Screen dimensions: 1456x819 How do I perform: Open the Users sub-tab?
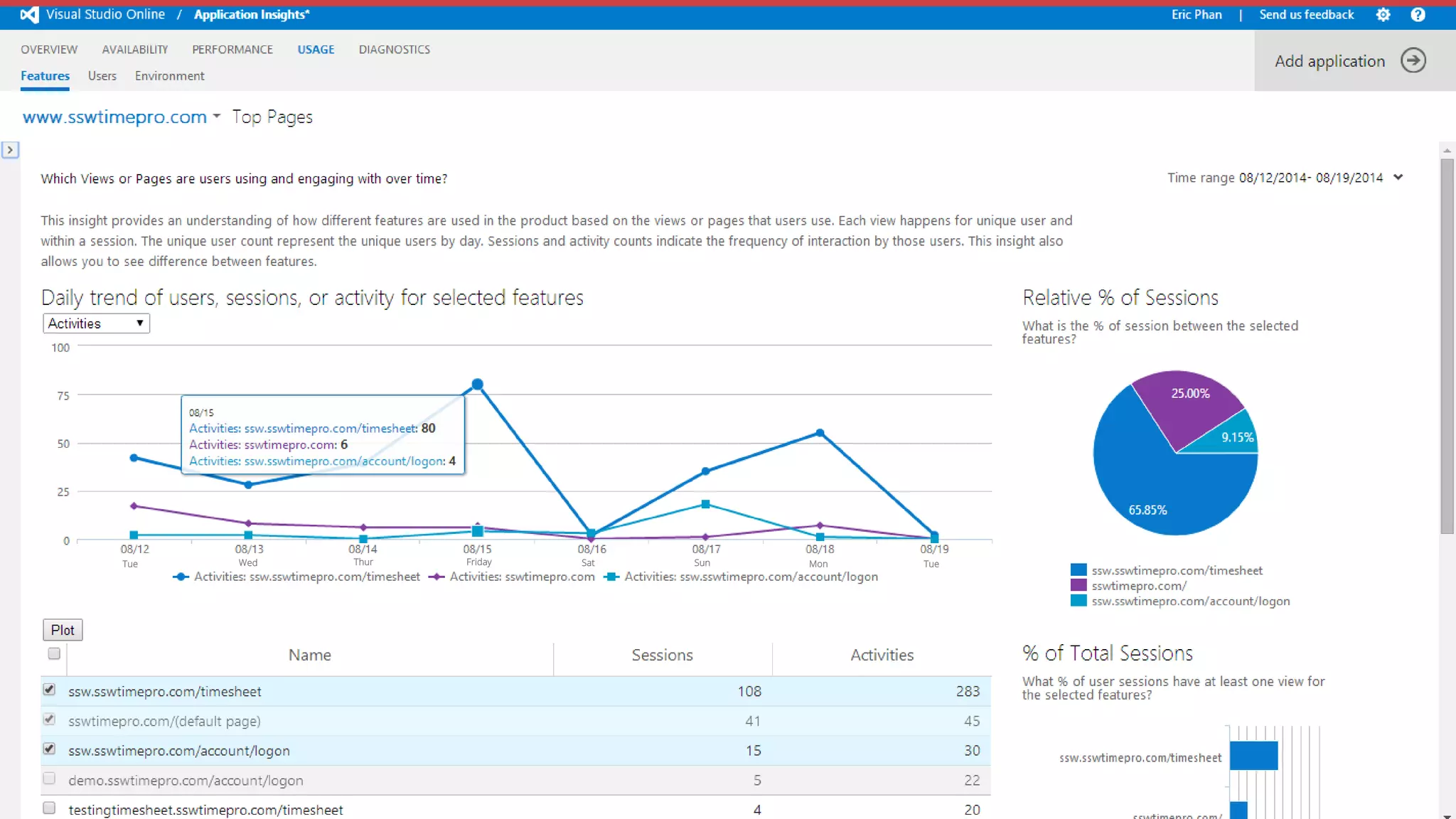(x=102, y=76)
